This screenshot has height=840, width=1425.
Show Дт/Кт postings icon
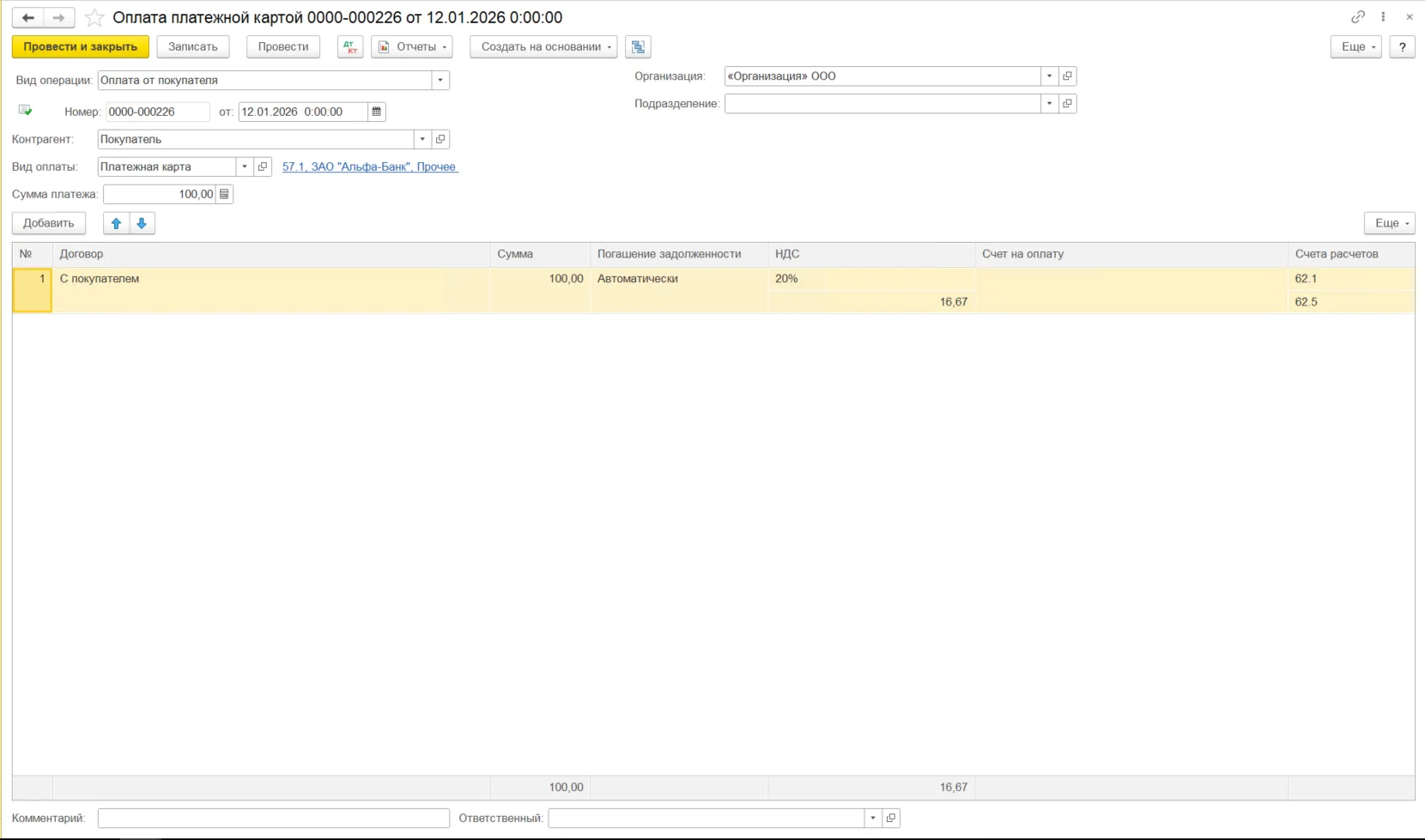[350, 47]
